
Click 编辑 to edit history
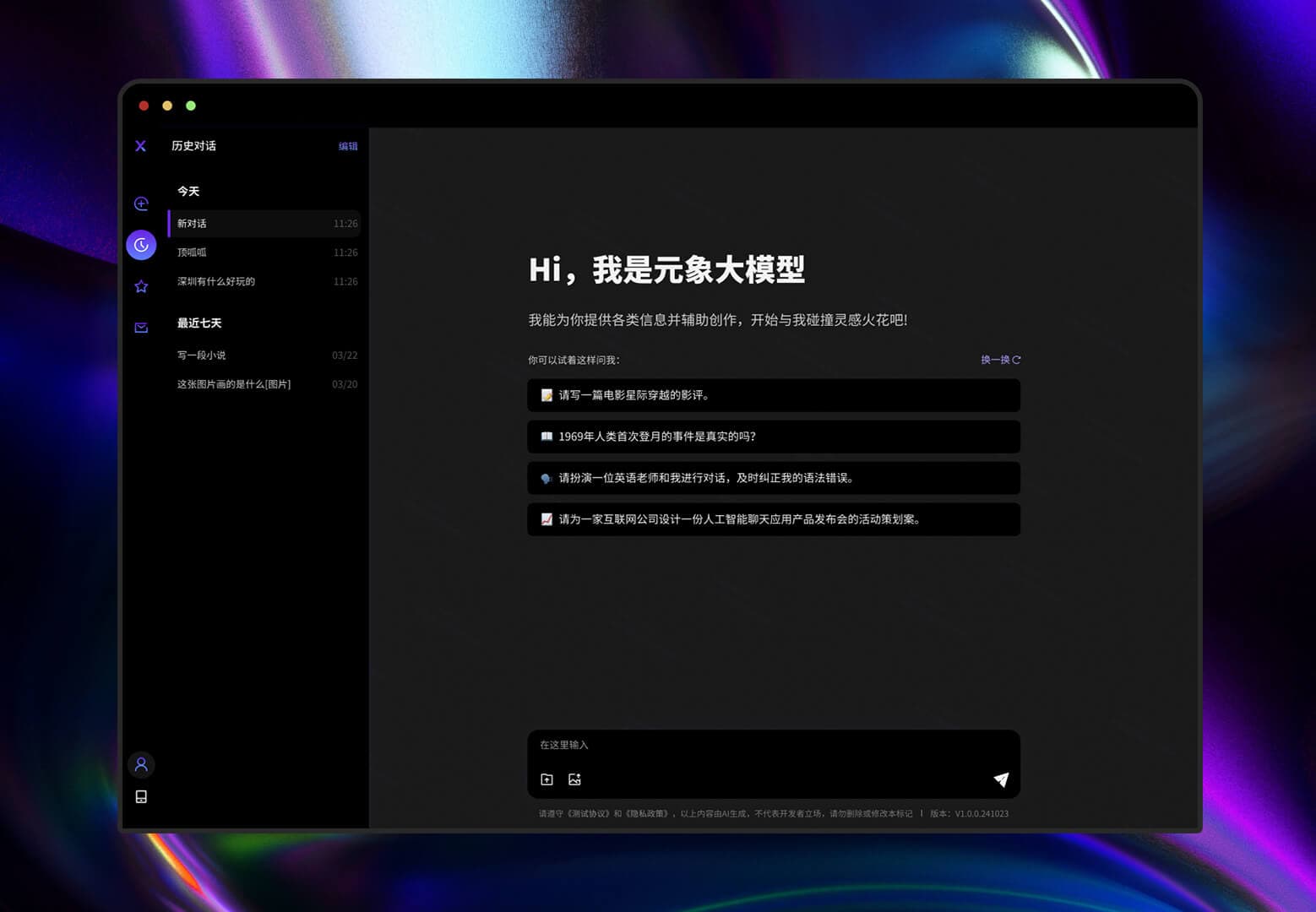(348, 146)
